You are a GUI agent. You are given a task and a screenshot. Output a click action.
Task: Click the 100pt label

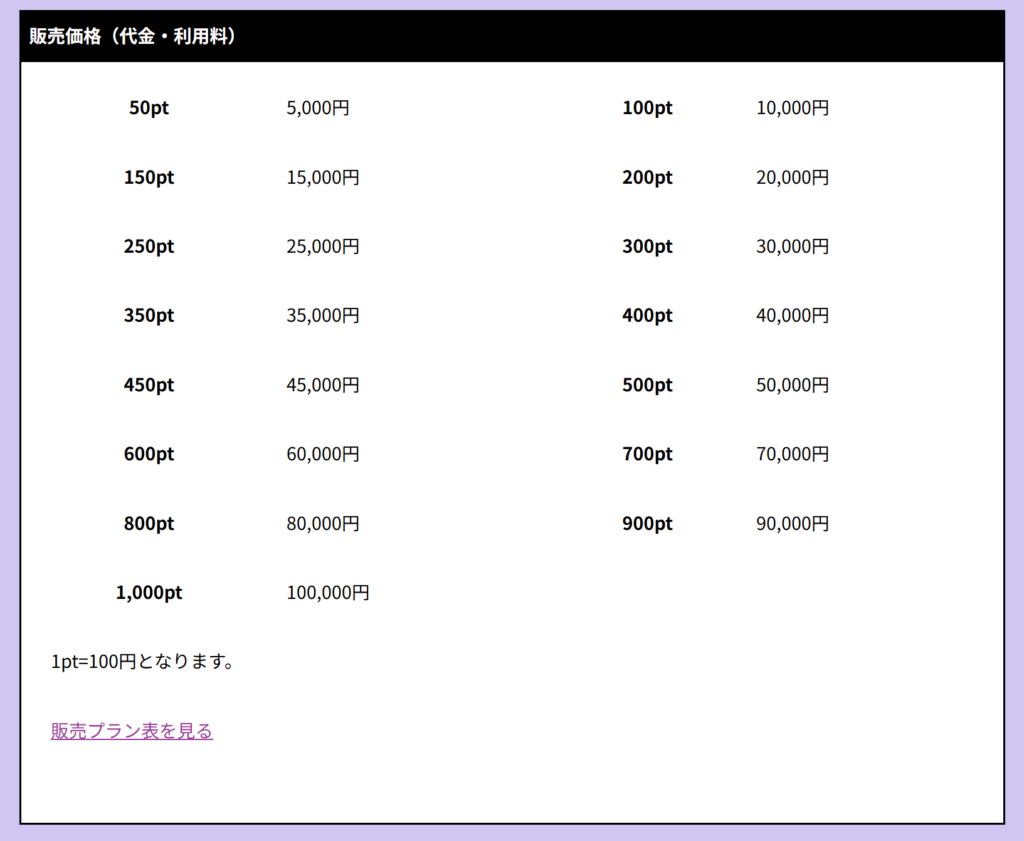coord(647,108)
